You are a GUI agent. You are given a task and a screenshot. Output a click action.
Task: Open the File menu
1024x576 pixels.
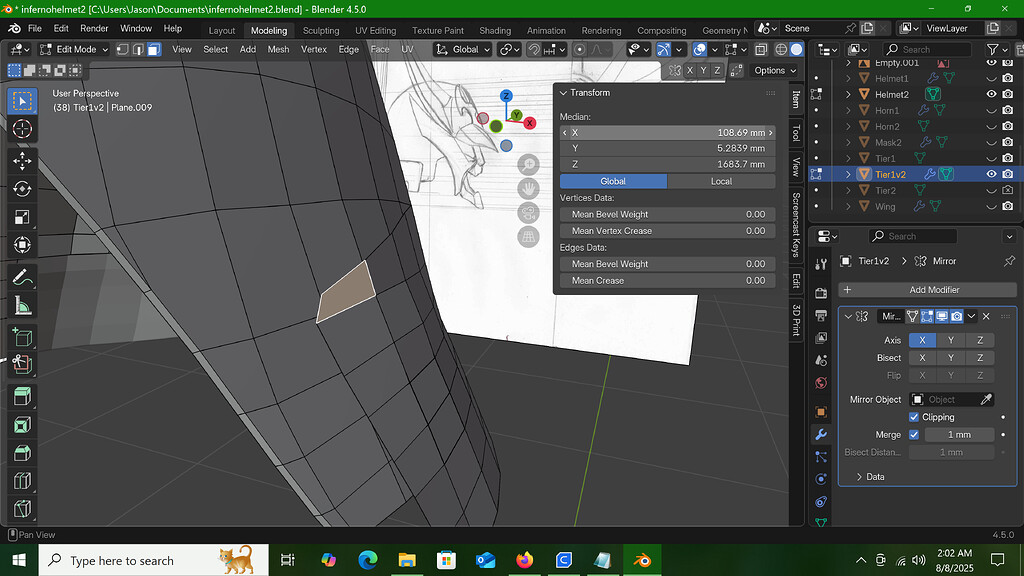point(35,29)
